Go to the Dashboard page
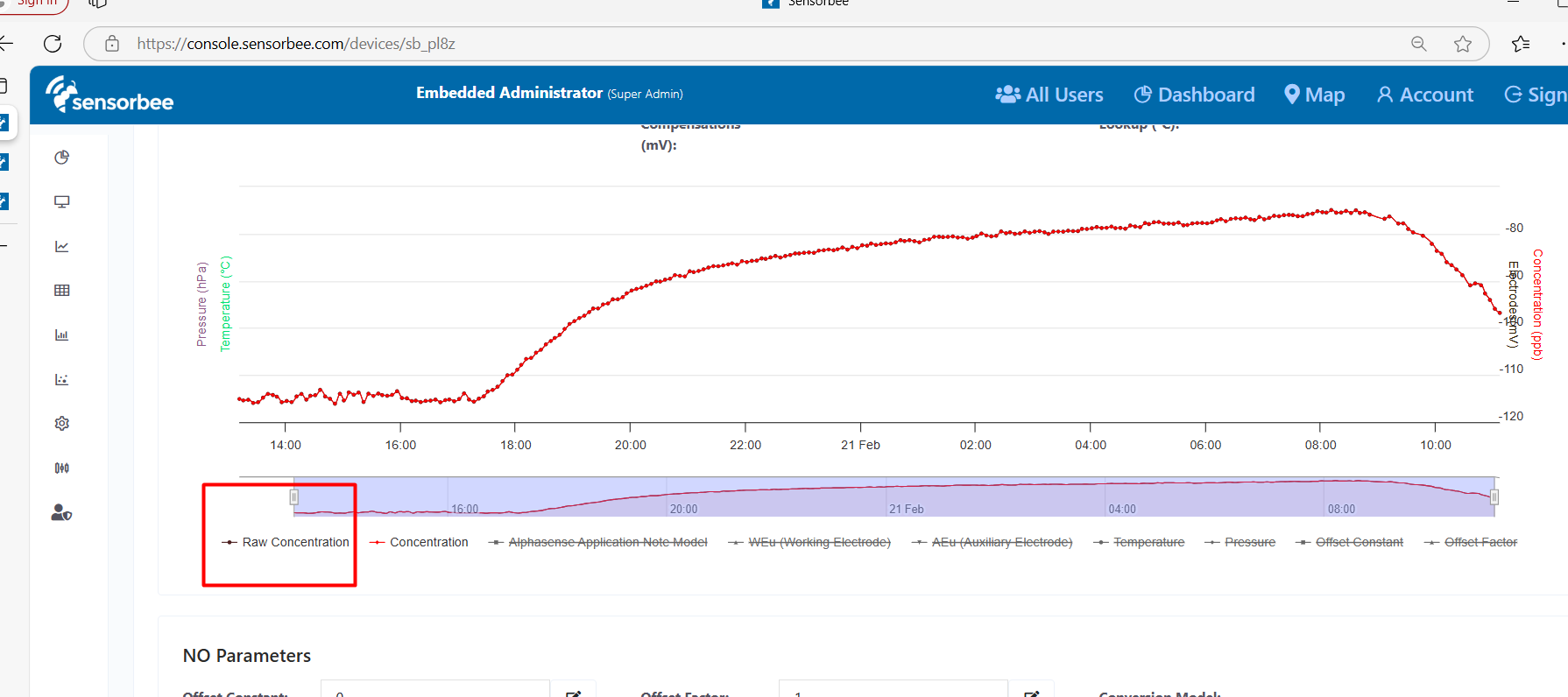The height and width of the screenshot is (697, 1568). [x=1194, y=95]
